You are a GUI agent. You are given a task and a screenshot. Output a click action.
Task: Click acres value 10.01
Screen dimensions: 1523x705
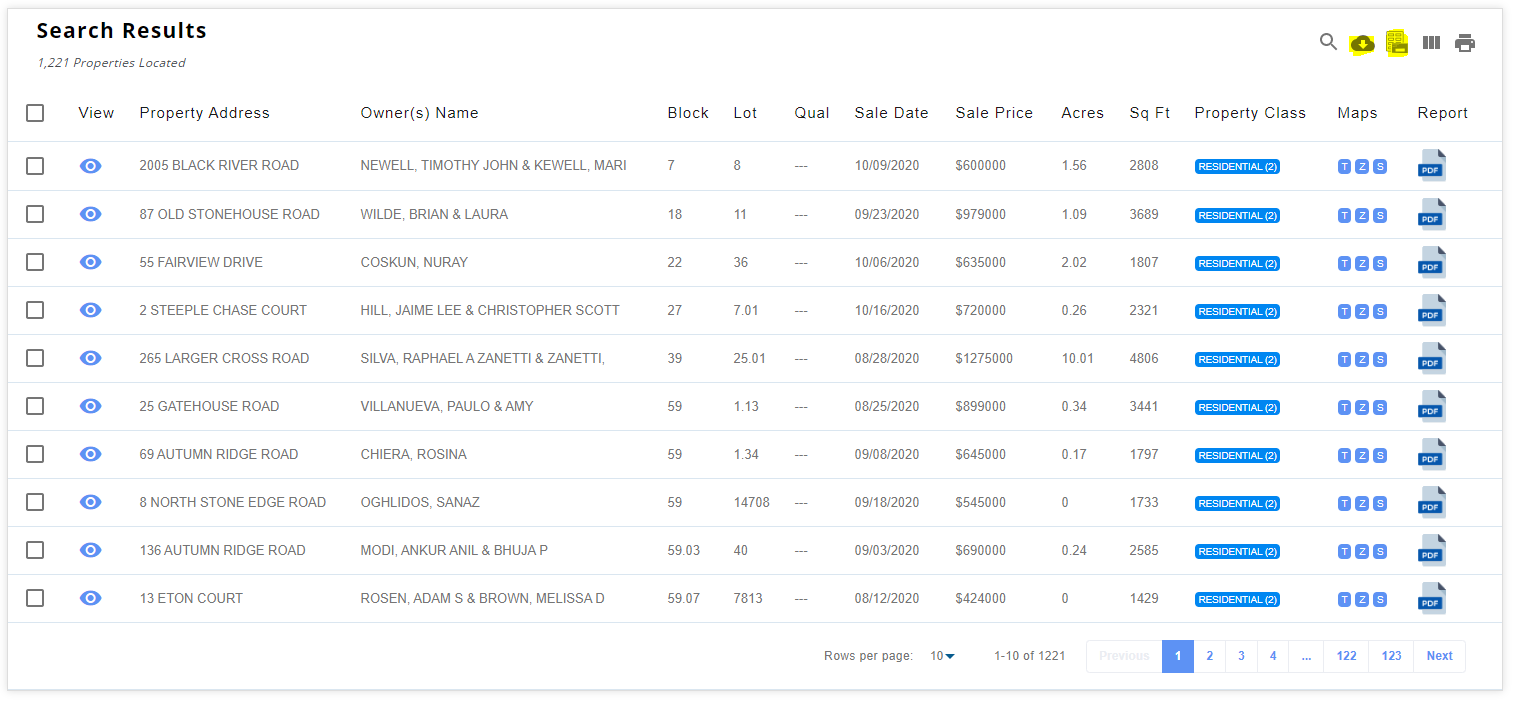click(x=1078, y=358)
